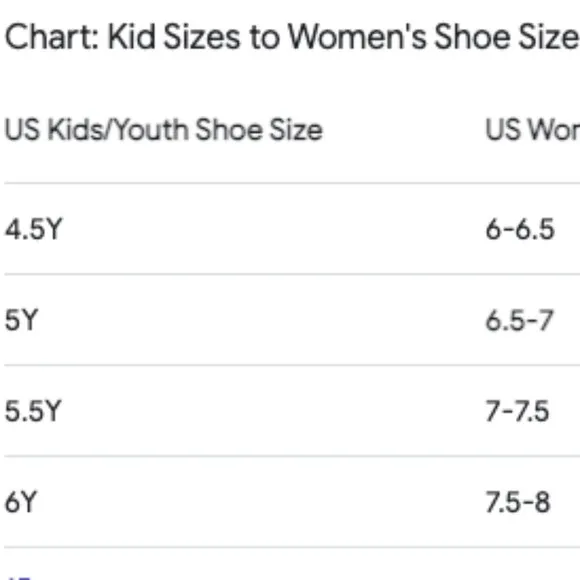Select the 5.5Y size cell
This screenshot has width=580, height=580.
(x=33, y=411)
